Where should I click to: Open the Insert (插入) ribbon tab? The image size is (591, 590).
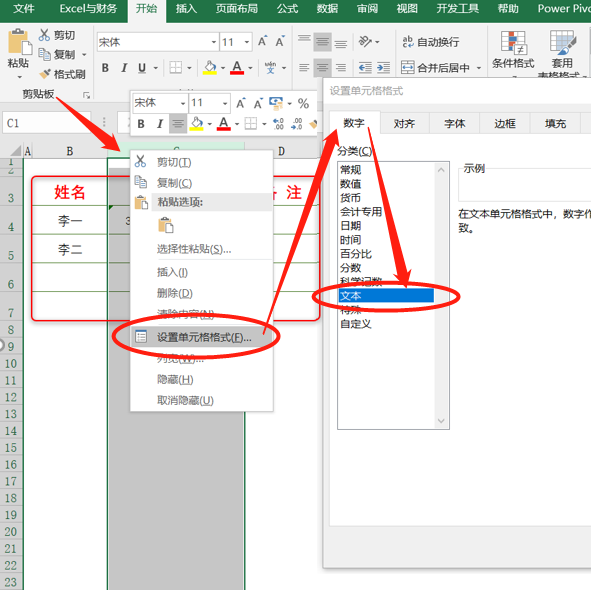pos(186,9)
